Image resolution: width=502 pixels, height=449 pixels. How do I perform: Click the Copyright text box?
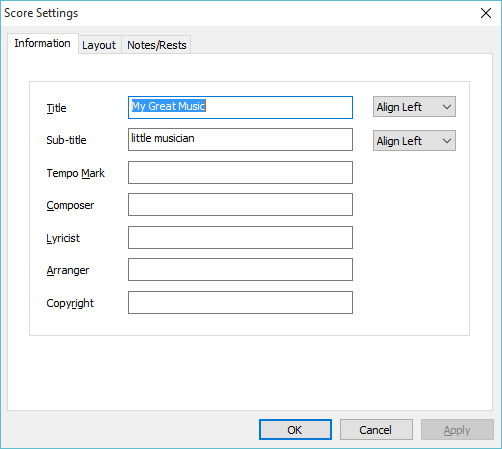(240, 303)
